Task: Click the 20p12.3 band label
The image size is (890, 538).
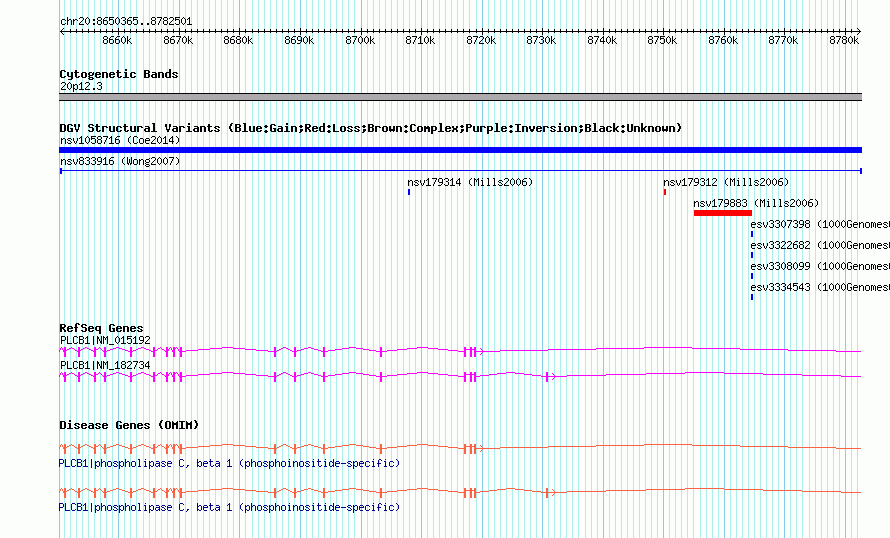Action: (81, 86)
